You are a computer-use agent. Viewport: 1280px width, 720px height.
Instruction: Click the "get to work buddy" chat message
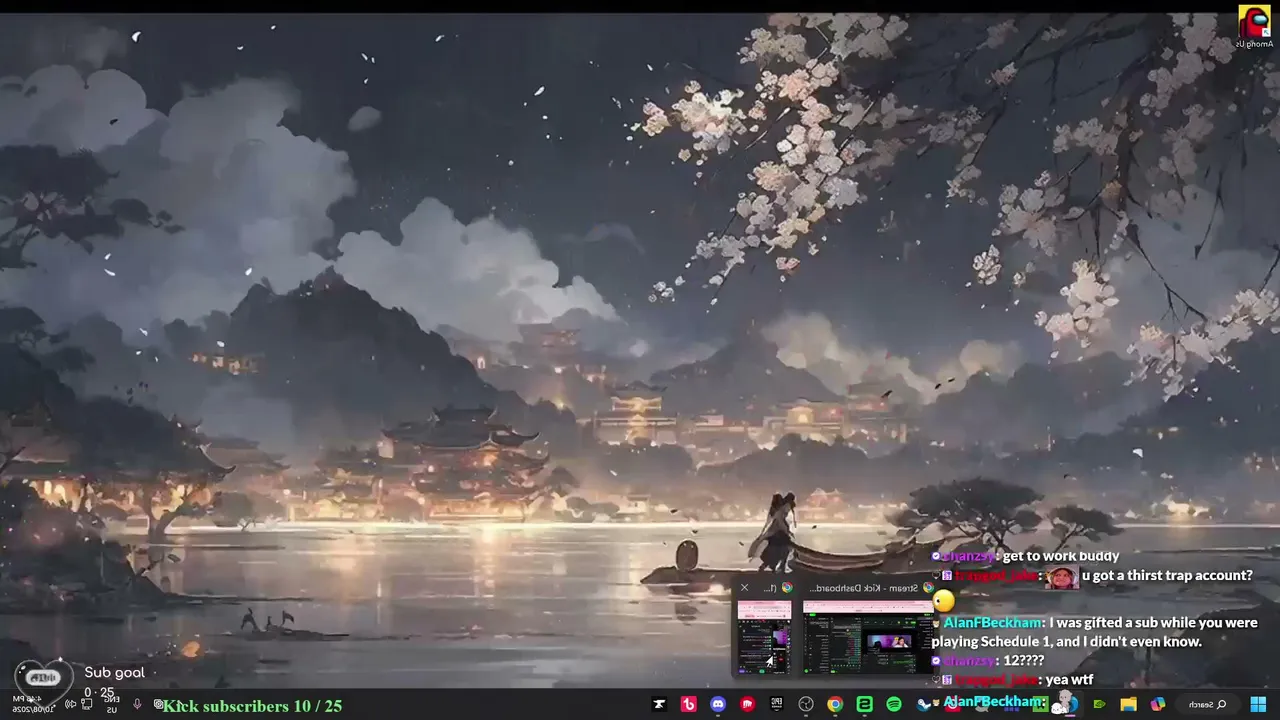coord(1061,556)
